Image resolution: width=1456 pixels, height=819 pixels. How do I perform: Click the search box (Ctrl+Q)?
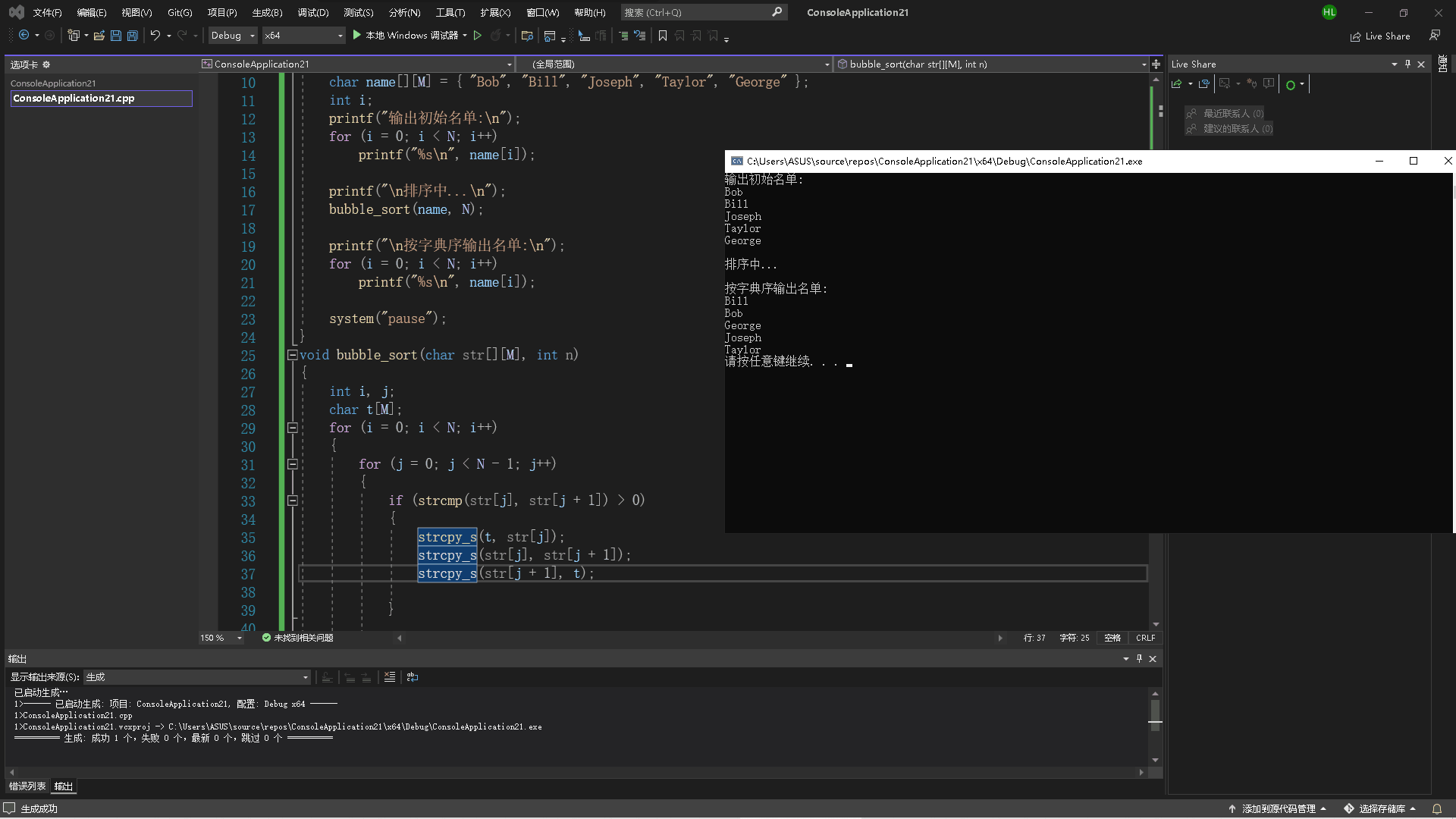click(696, 12)
